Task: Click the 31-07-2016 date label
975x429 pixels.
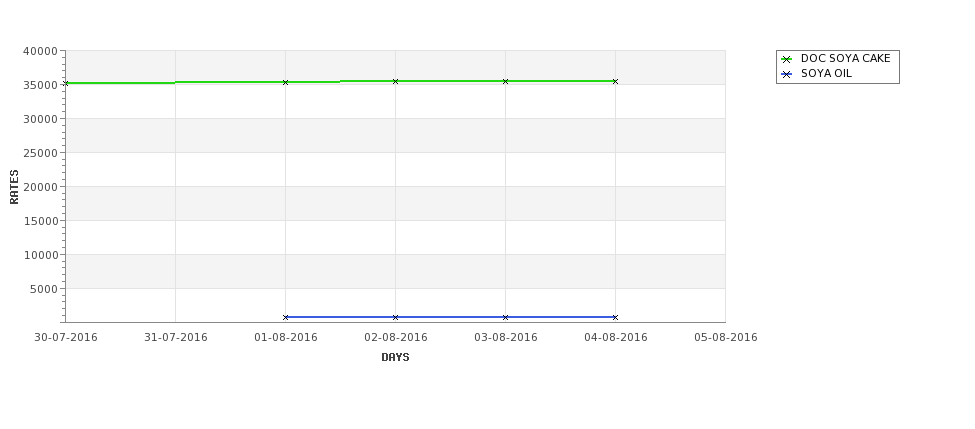Action: [175, 338]
